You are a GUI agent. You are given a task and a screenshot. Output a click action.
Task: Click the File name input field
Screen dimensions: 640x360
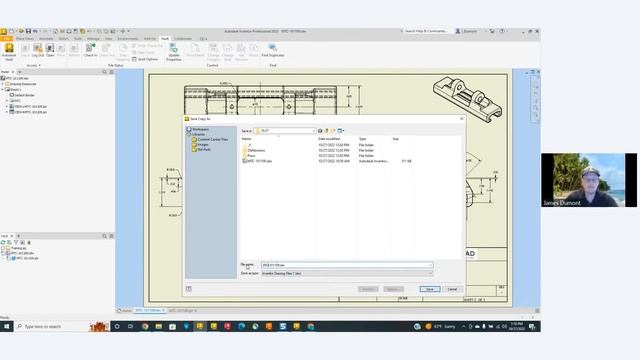coord(347,265)
